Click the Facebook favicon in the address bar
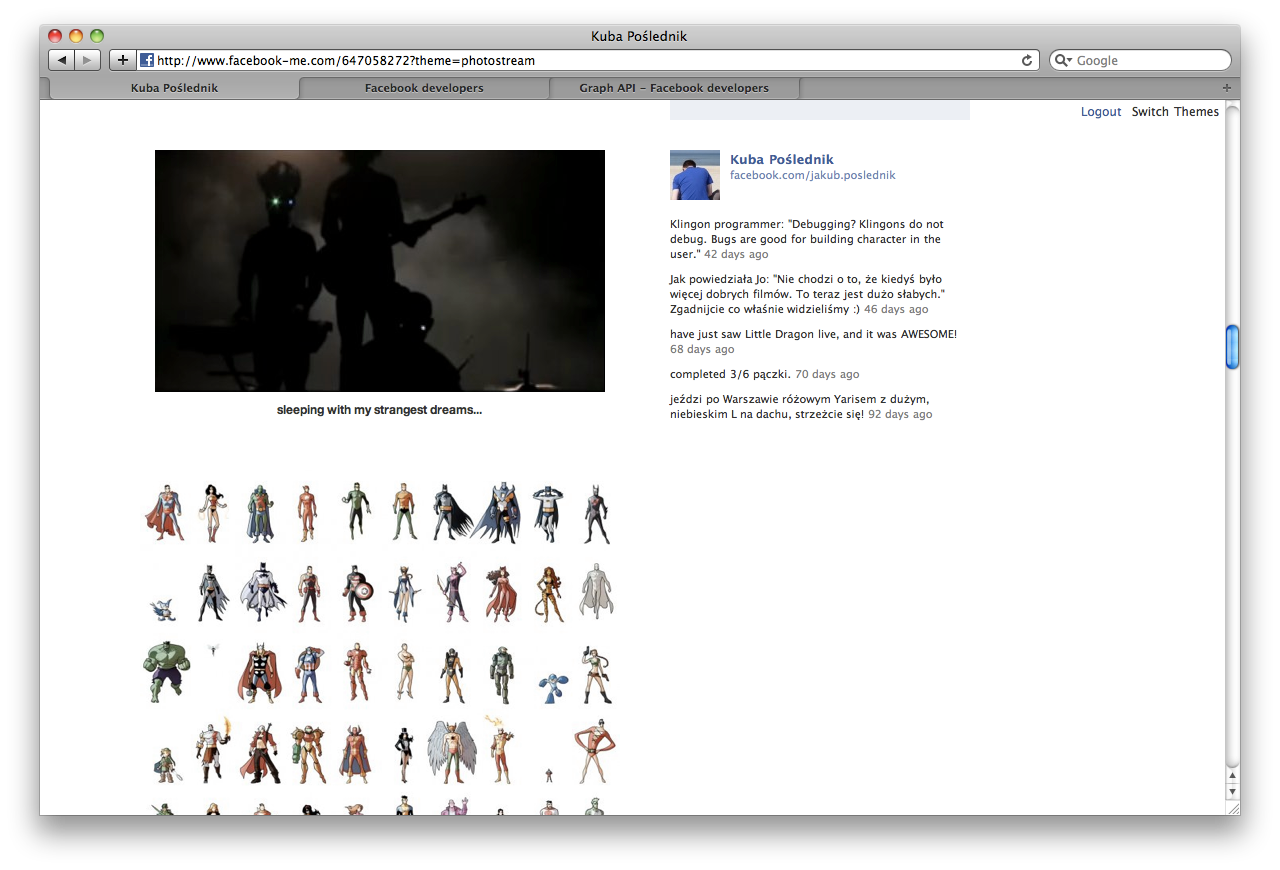The height and width of the screenshot is (870, 1280). [146, 60]
